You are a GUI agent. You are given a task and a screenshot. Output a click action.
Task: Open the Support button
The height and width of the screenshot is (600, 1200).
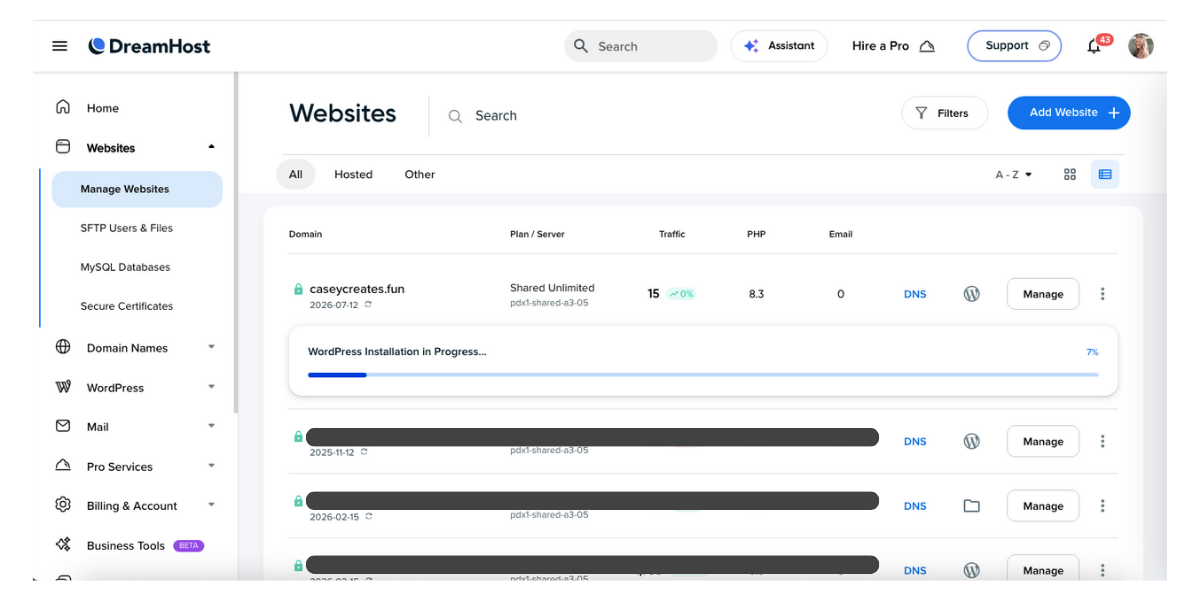point(1014,46)
